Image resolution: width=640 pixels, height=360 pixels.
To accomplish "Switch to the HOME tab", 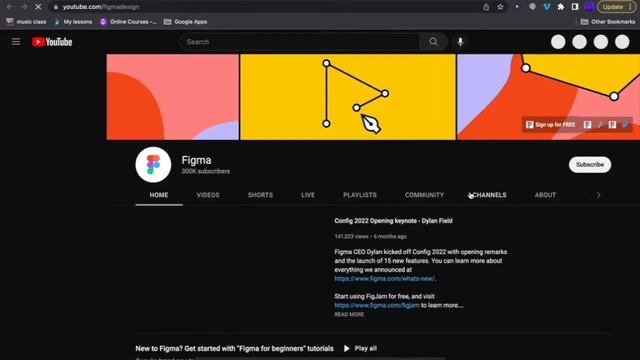I will [159, 195].
